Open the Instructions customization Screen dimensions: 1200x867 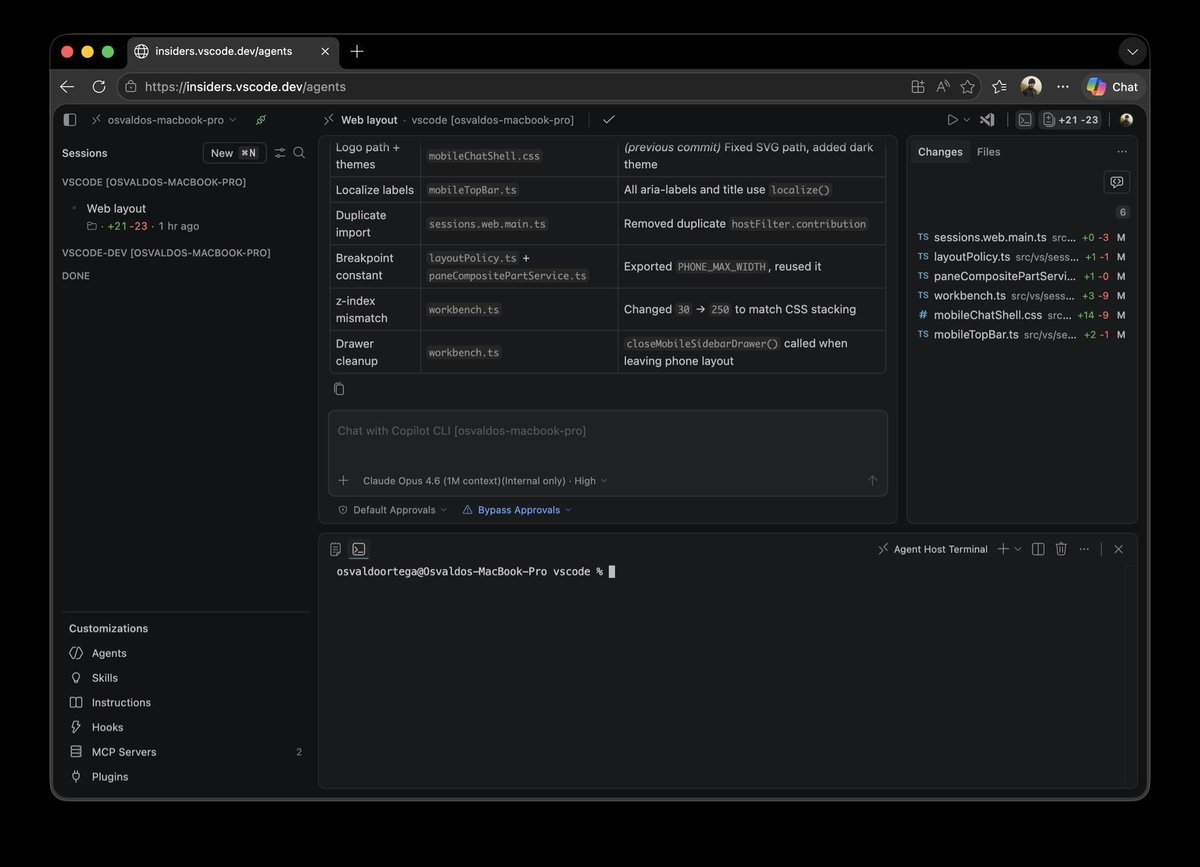click(185, 703)
